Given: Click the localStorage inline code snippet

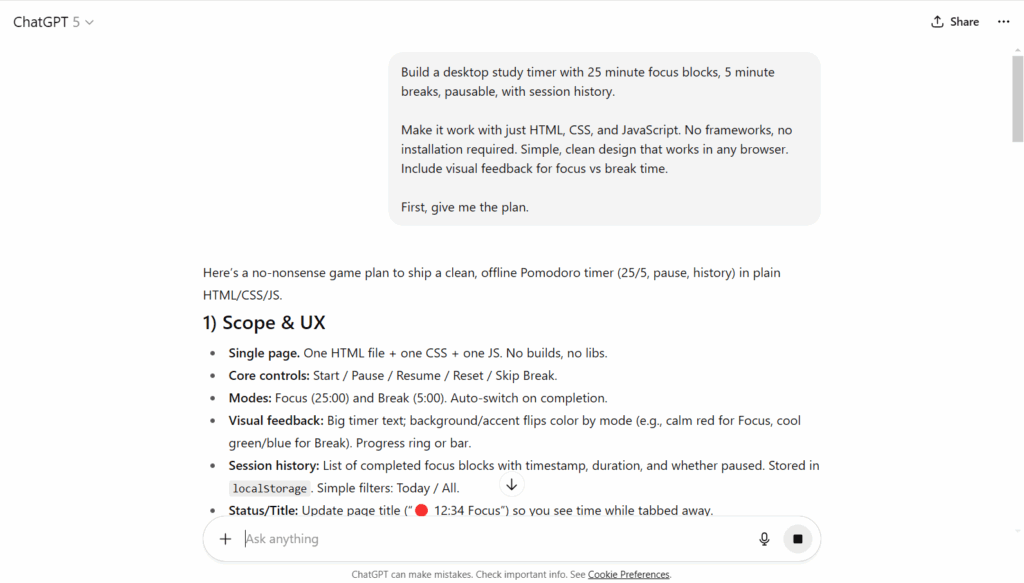Looking at the screenshot, I should coord(269,488).
